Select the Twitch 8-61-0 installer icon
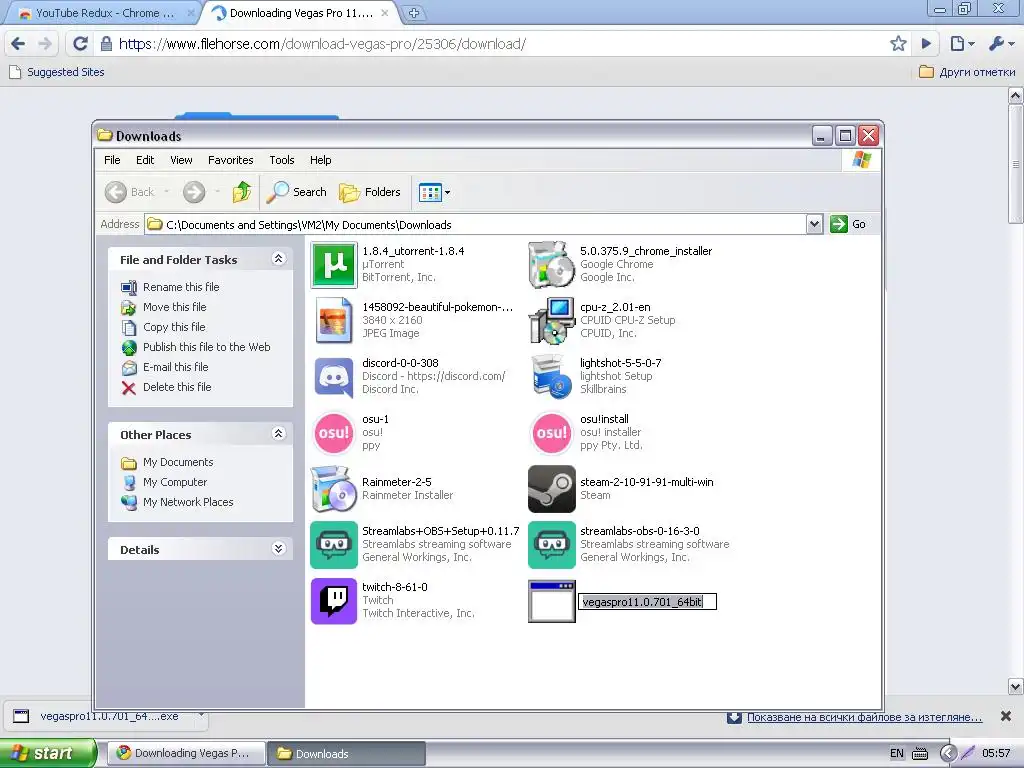The image size is (1024, 768). point(334,601)
